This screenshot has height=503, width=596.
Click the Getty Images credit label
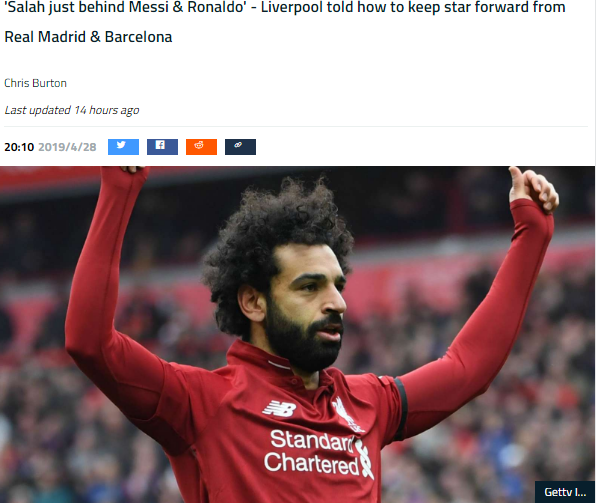click(x=565, y=492)
